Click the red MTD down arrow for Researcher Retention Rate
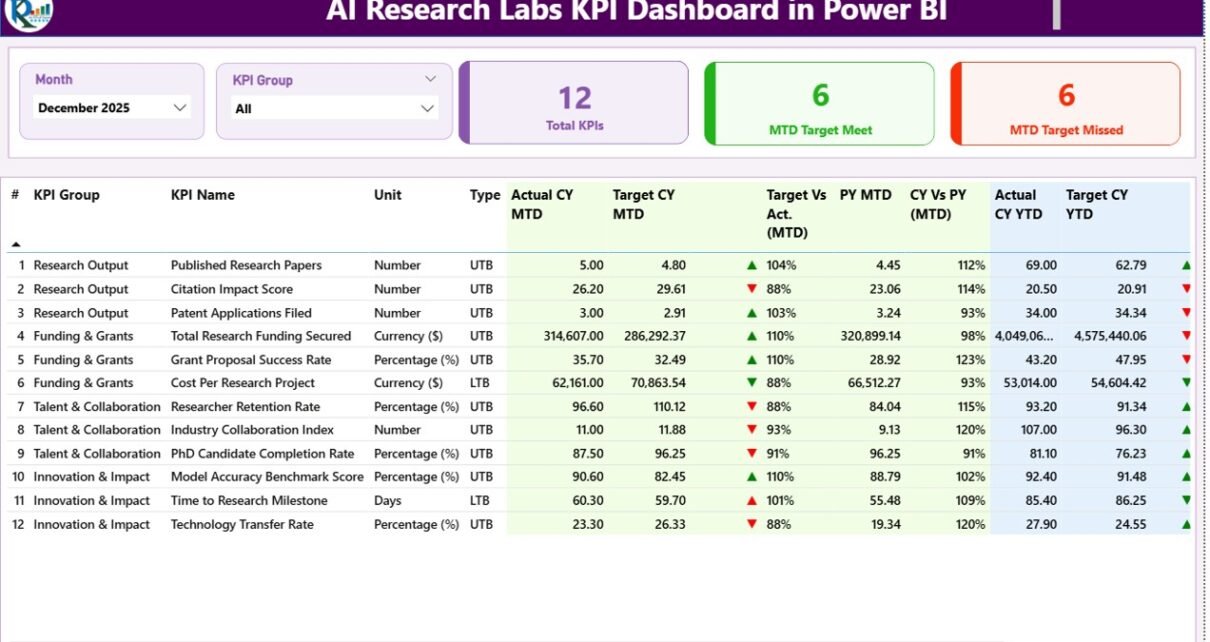This screenshot has height=642, width=1210. tap(751, 407)
